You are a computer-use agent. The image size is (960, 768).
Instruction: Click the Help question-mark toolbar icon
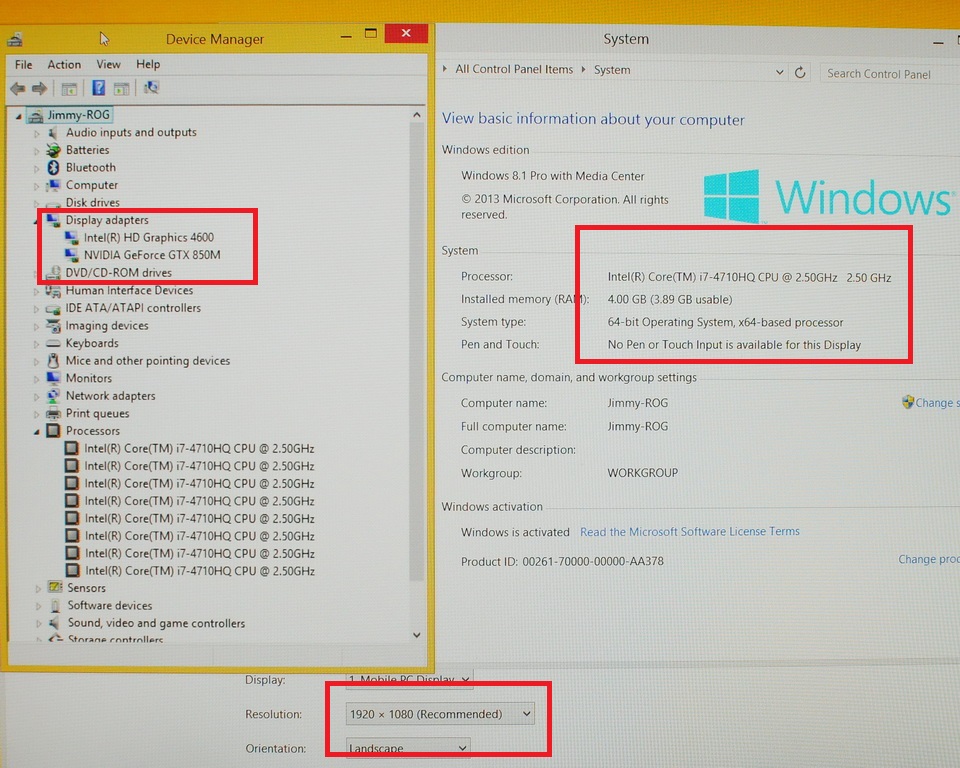tap(99, 88)
